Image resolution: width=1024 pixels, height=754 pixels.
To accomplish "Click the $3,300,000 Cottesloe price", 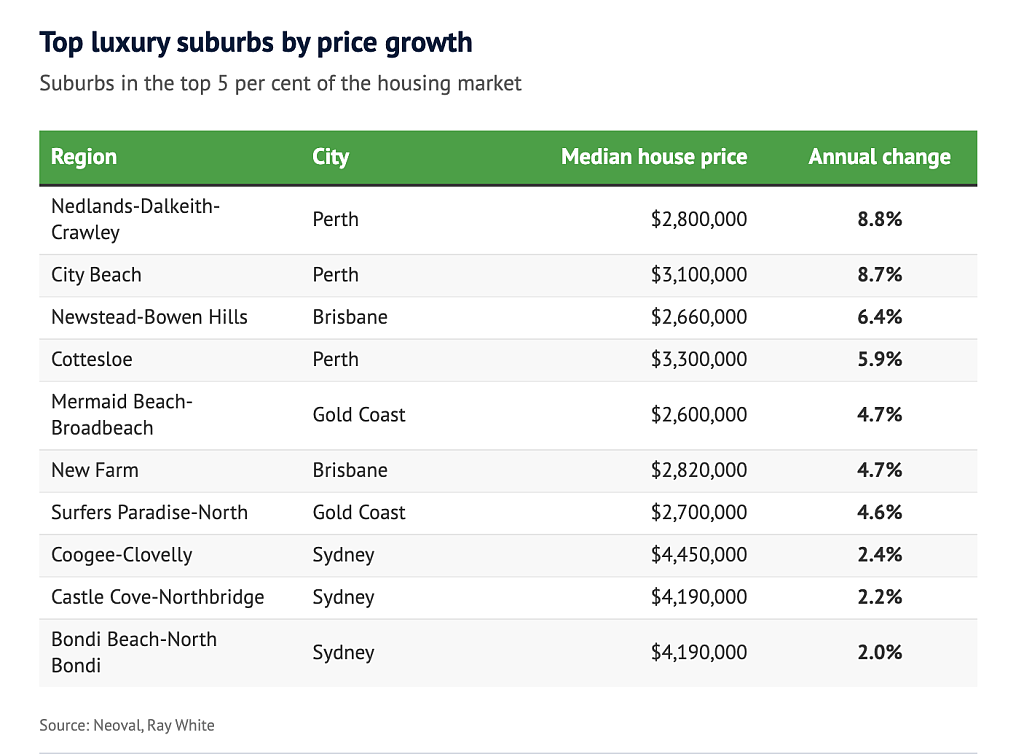I will click(699, 360).
